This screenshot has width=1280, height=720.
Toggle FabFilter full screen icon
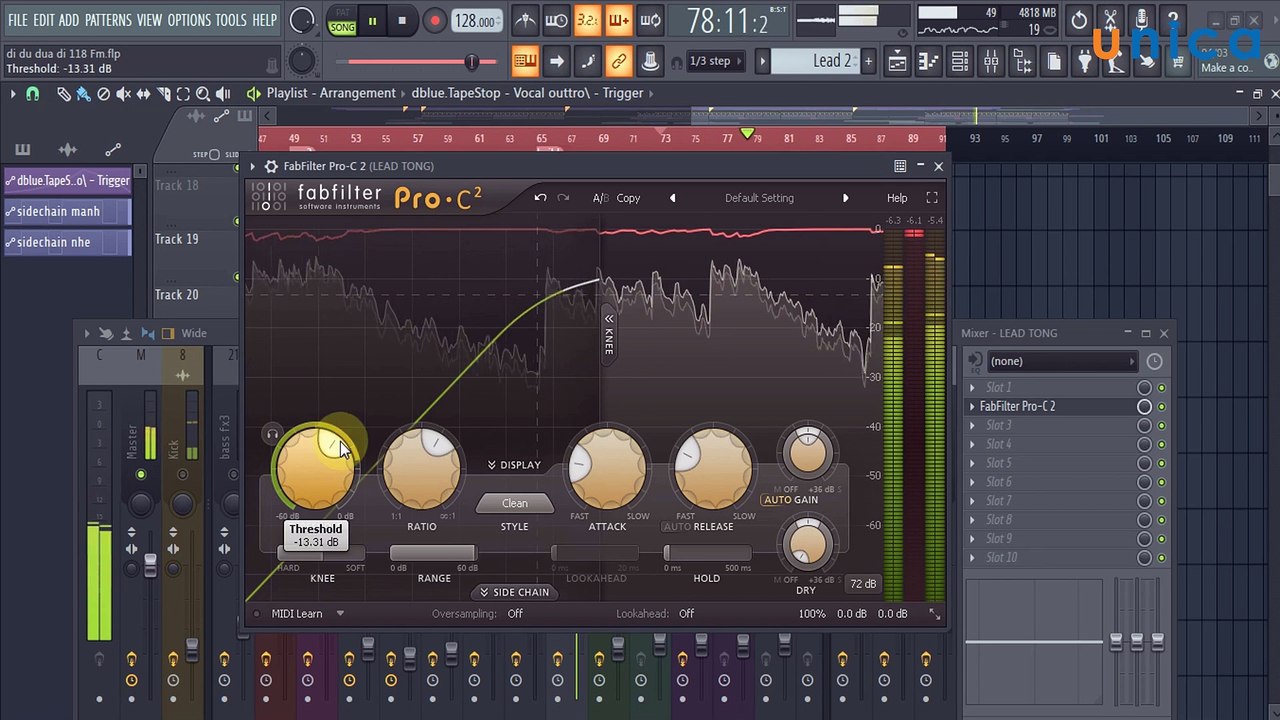932,198
